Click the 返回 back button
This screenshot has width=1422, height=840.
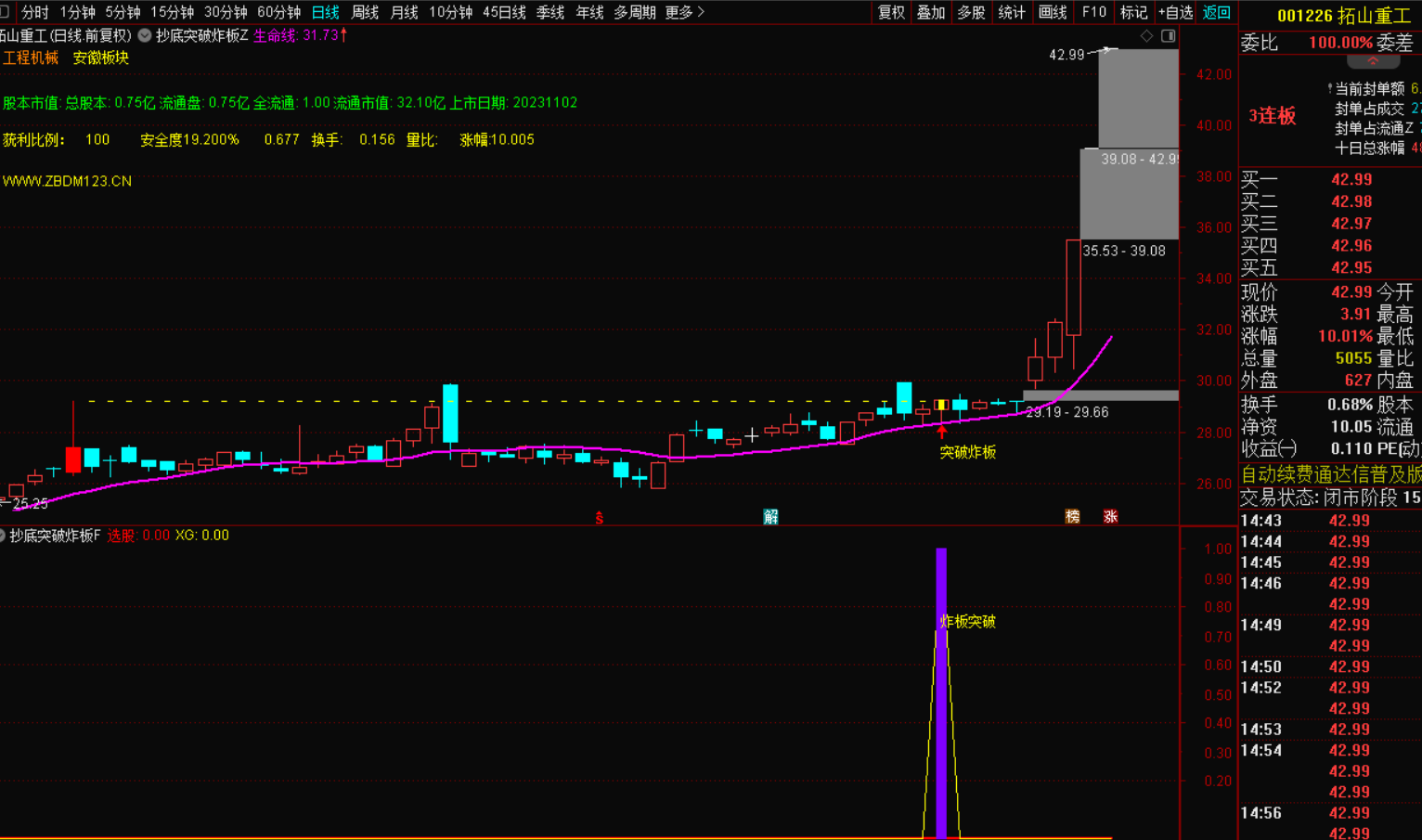(1216, 12)
